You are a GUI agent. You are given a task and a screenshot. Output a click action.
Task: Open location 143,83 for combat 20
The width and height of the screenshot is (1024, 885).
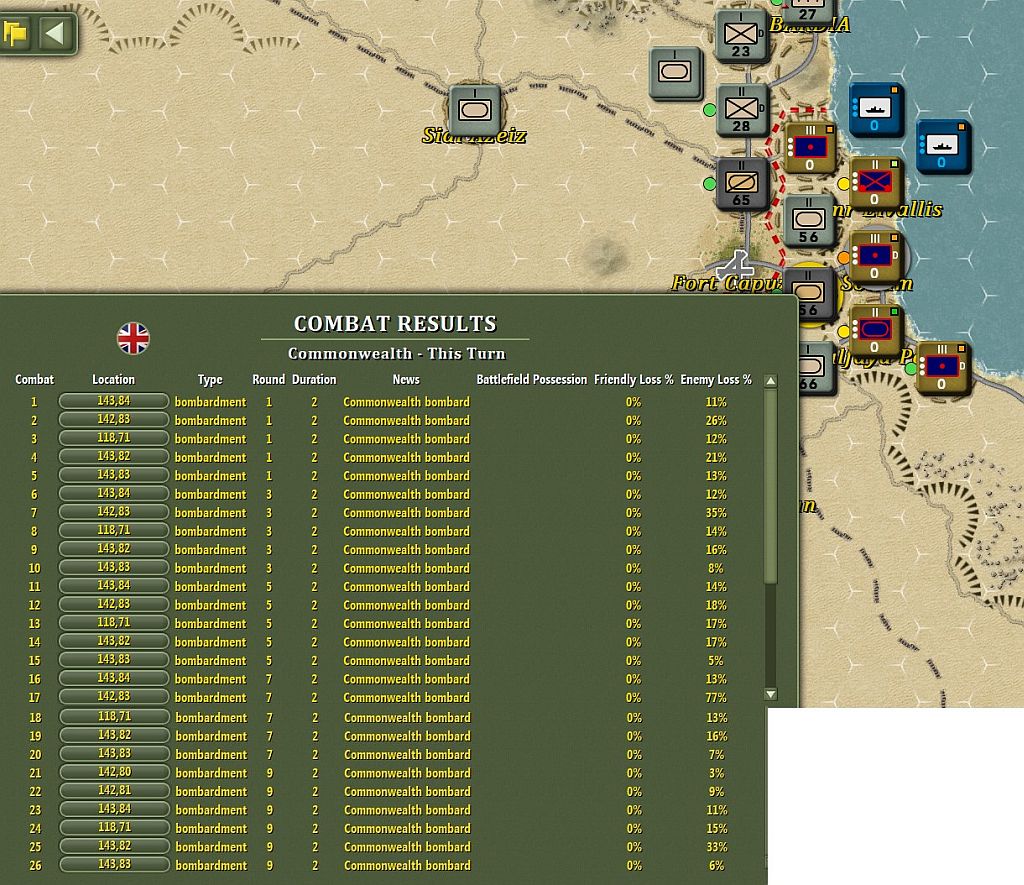(x=114, y=753)
